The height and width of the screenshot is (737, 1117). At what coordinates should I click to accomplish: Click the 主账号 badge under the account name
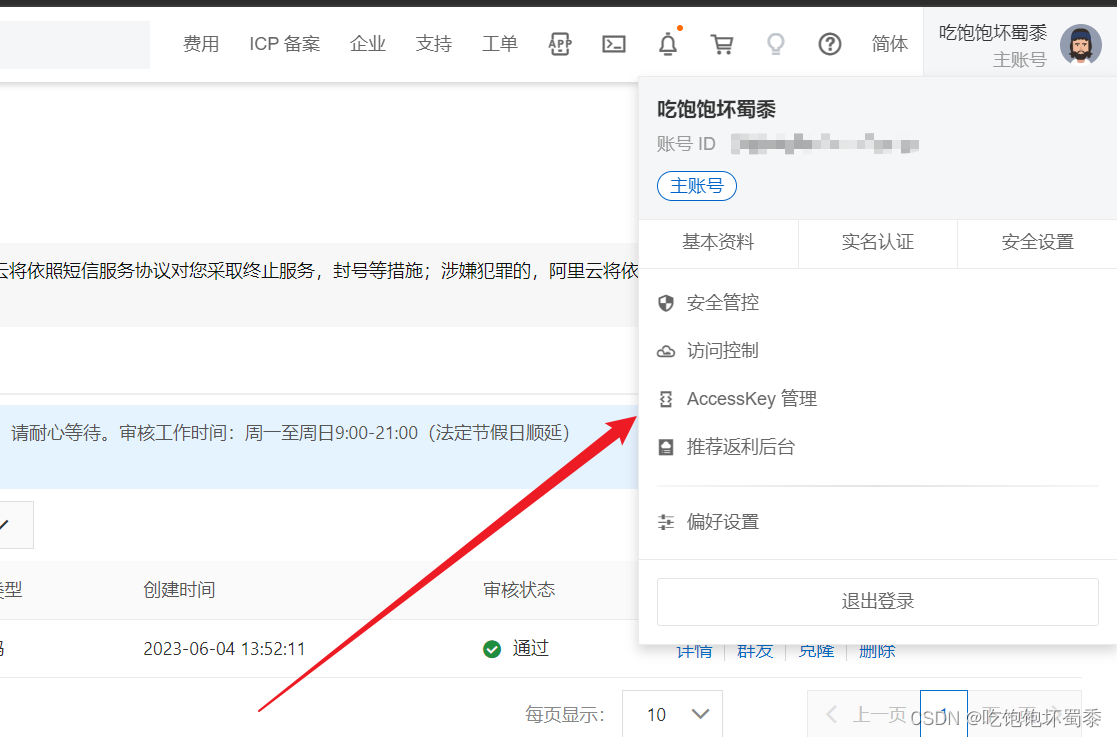[696, 186]
